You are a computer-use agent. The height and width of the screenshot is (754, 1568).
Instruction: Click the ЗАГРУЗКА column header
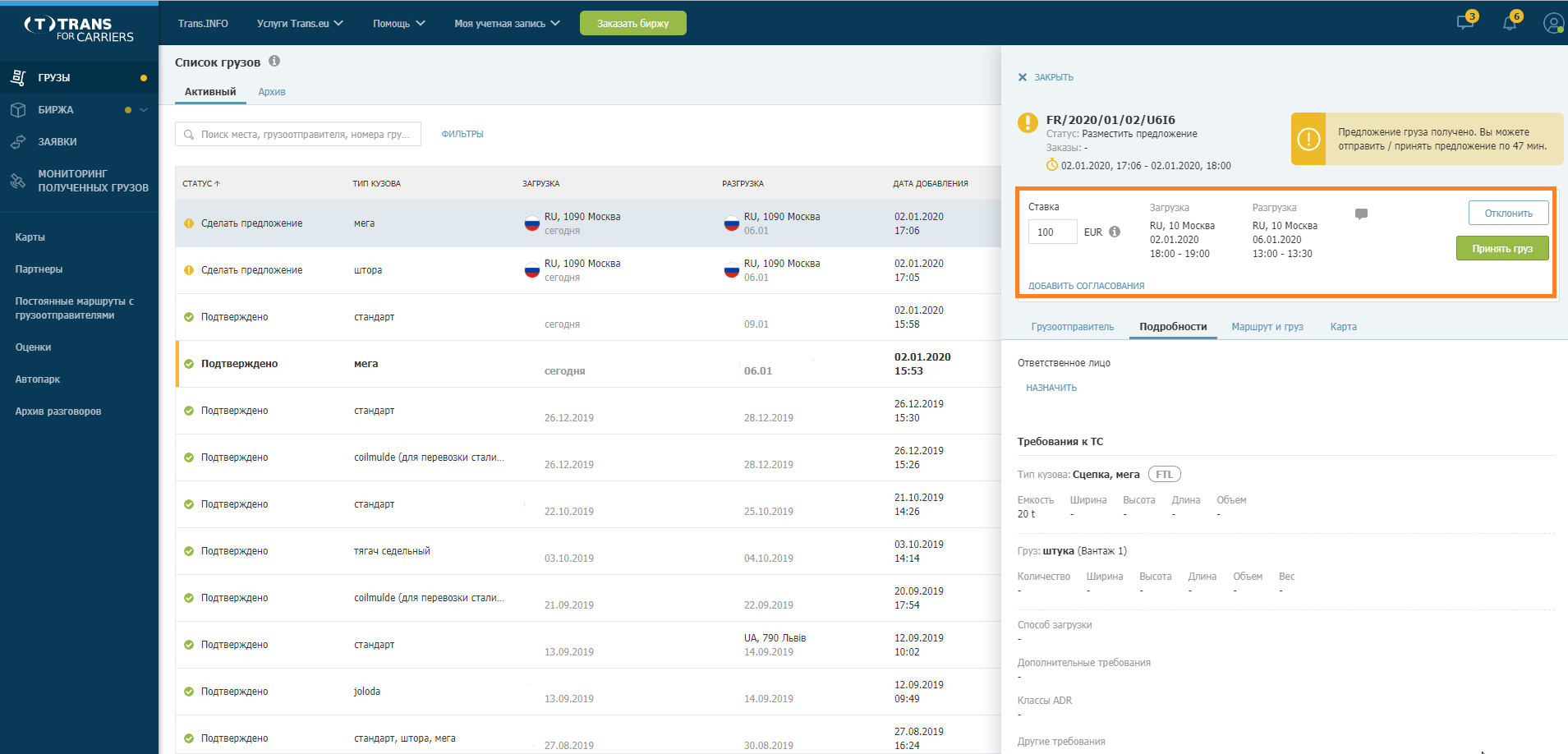point(540,183)
